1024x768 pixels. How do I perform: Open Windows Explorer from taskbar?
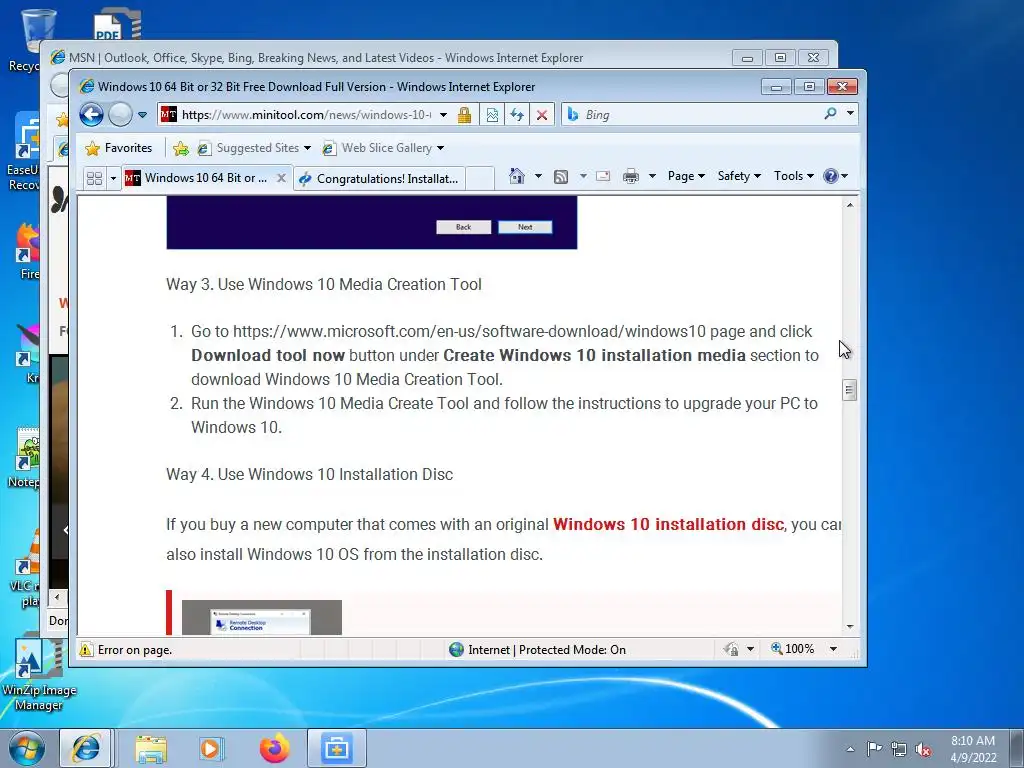click(x=151, y=748)
